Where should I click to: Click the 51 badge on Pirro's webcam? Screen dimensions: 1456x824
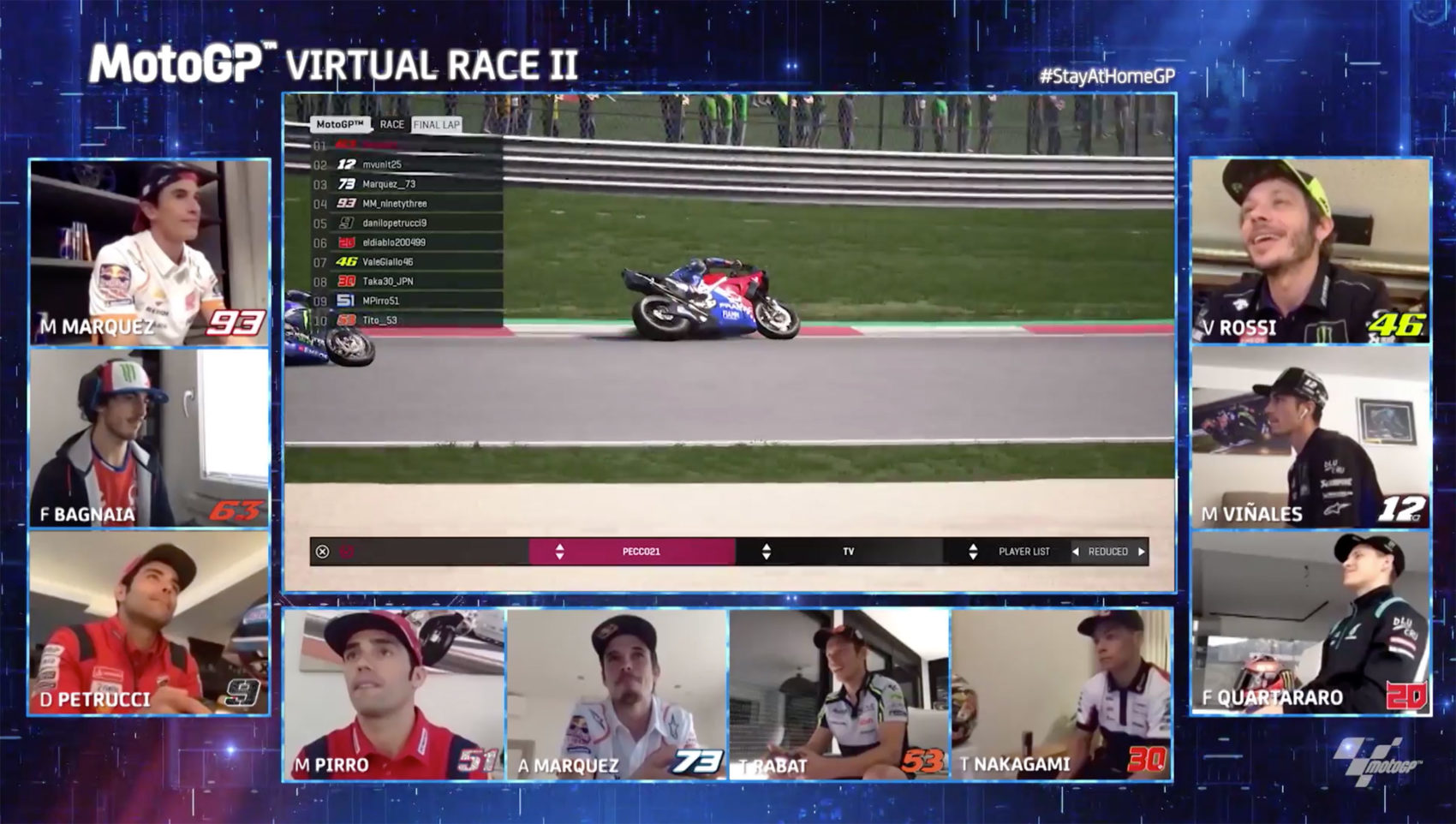coord(476,760)
